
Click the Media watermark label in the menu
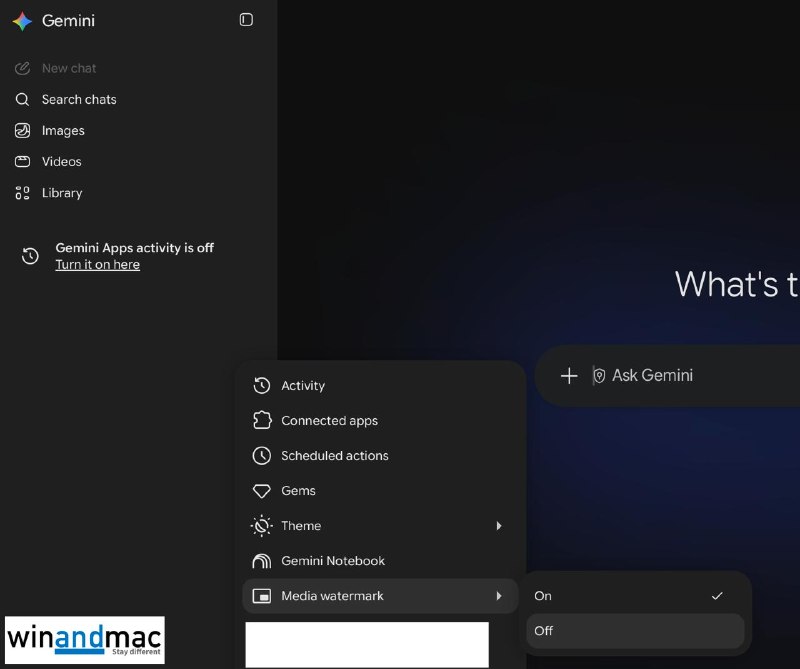332,596
